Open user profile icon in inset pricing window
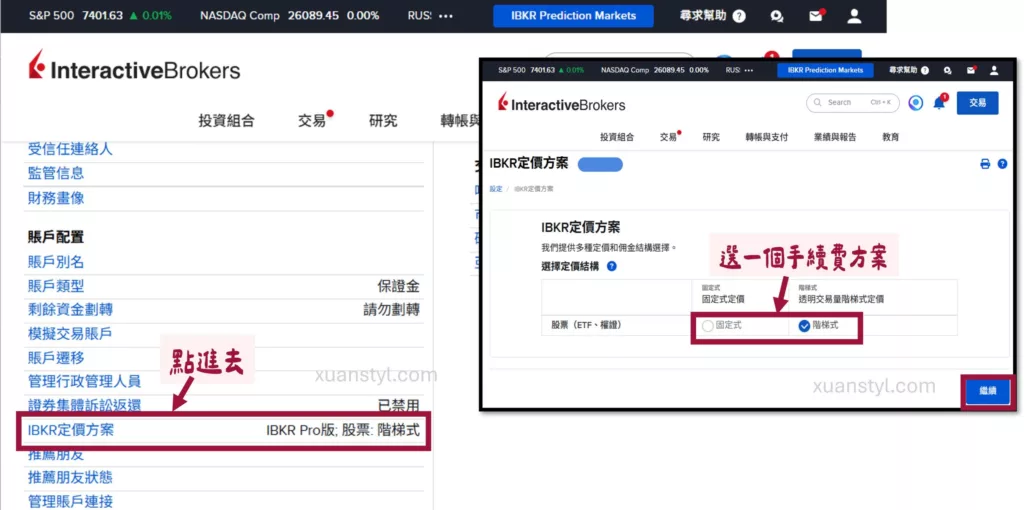This screenshot has height=510, width=1024. pos(994,70)
